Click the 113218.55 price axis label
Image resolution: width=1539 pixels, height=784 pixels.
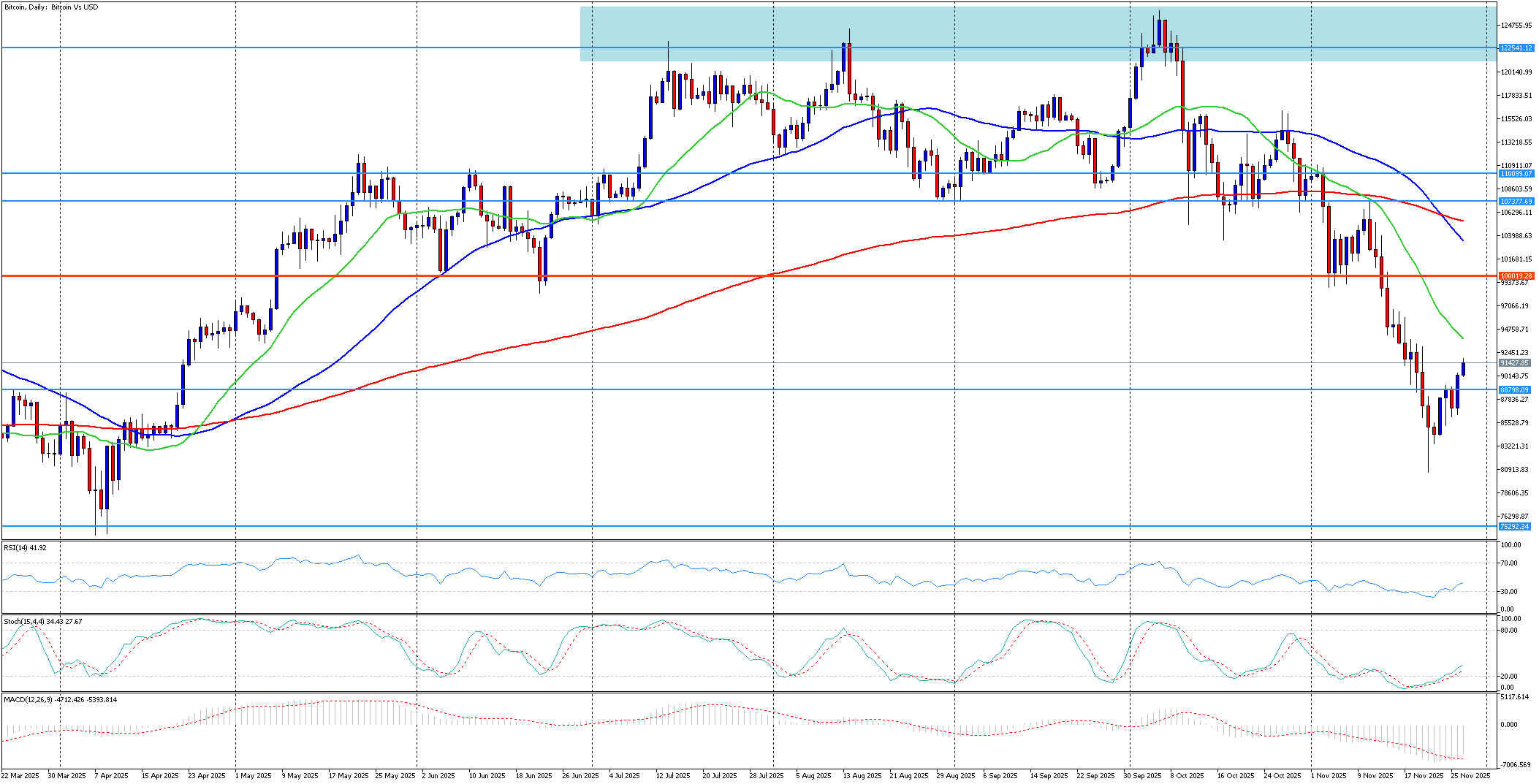coord(1516,142)
